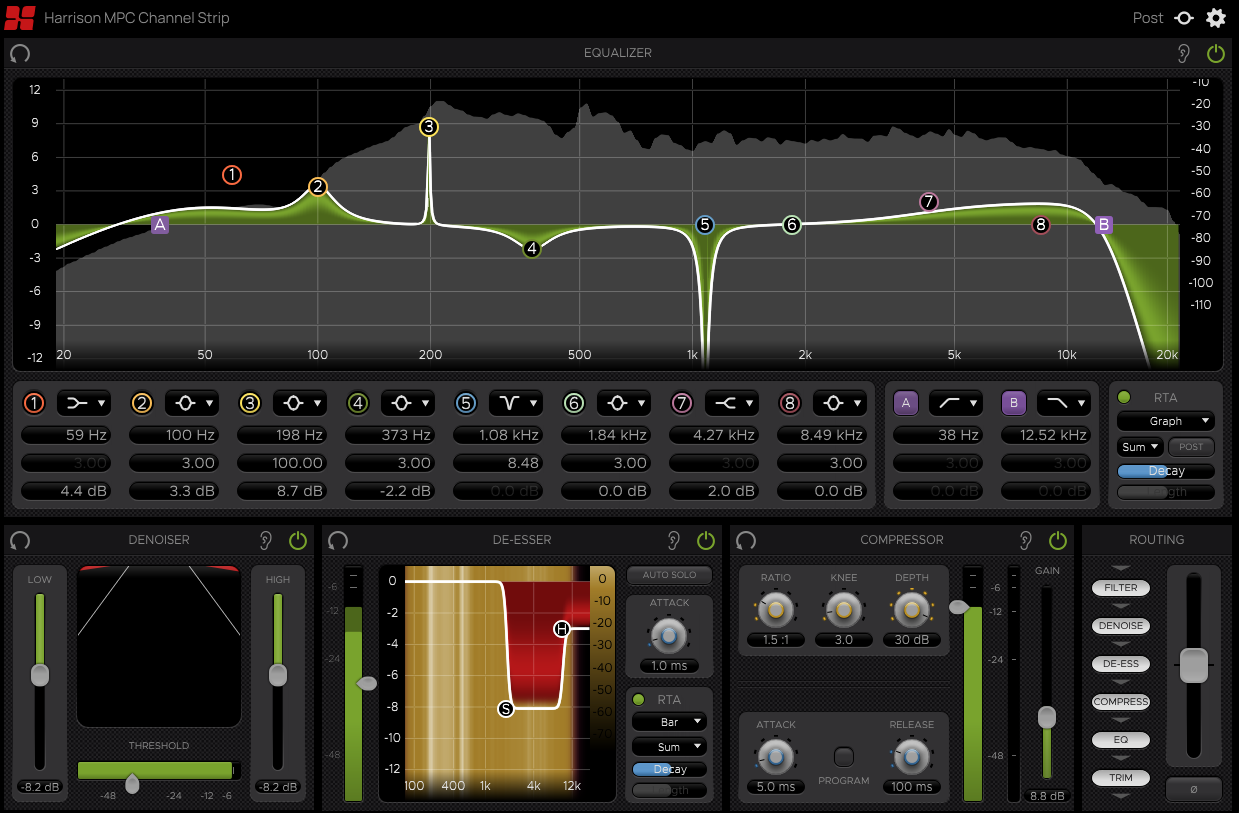Toggle the De-Esser RTA indicator

pyautogui.click(x=639, y=699)
